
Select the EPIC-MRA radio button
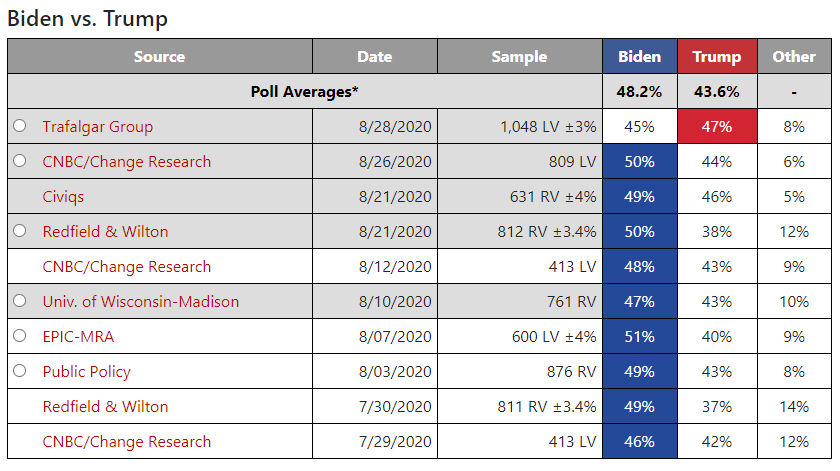20,336
